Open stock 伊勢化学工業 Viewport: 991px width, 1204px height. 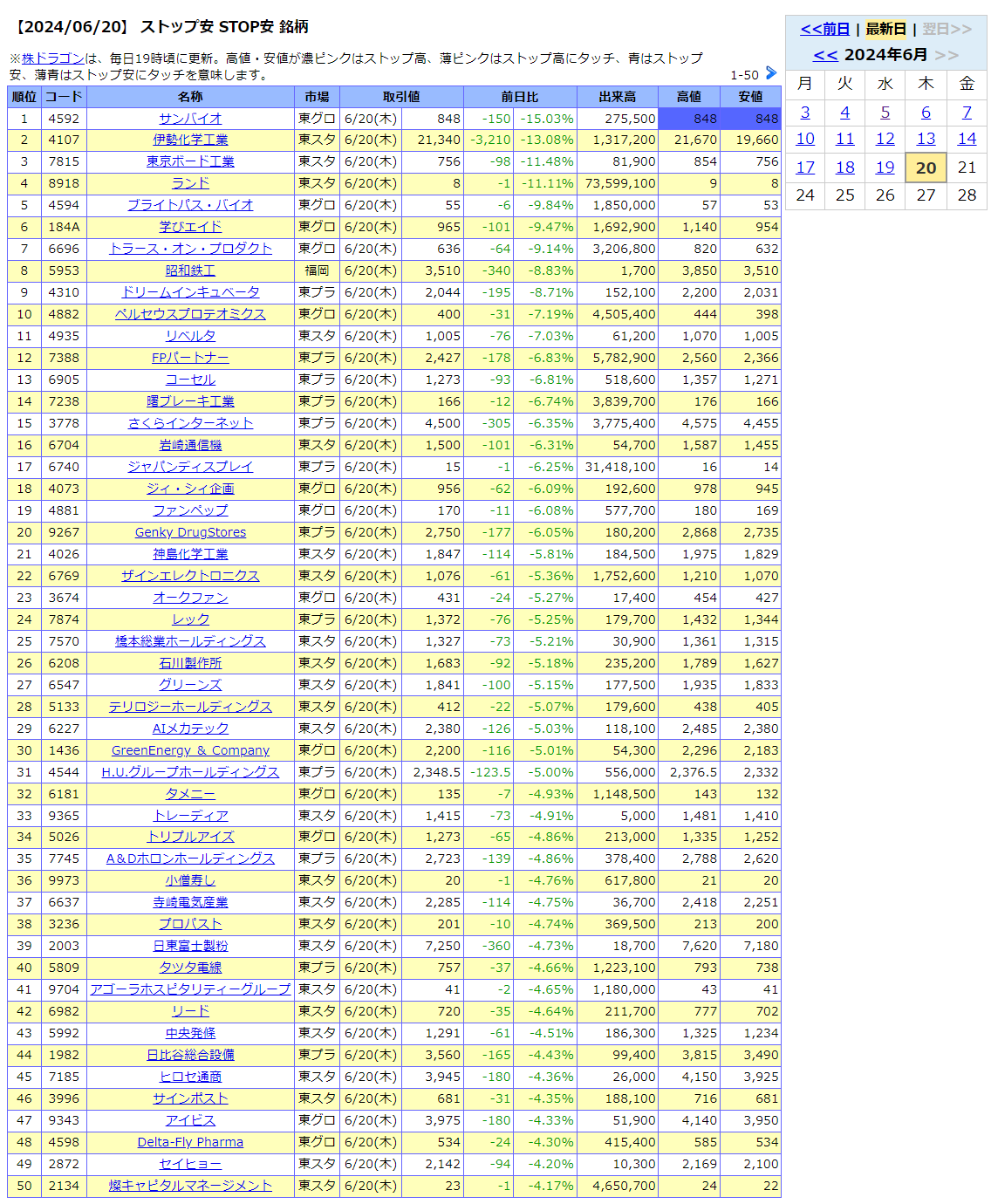click(190, 140)
